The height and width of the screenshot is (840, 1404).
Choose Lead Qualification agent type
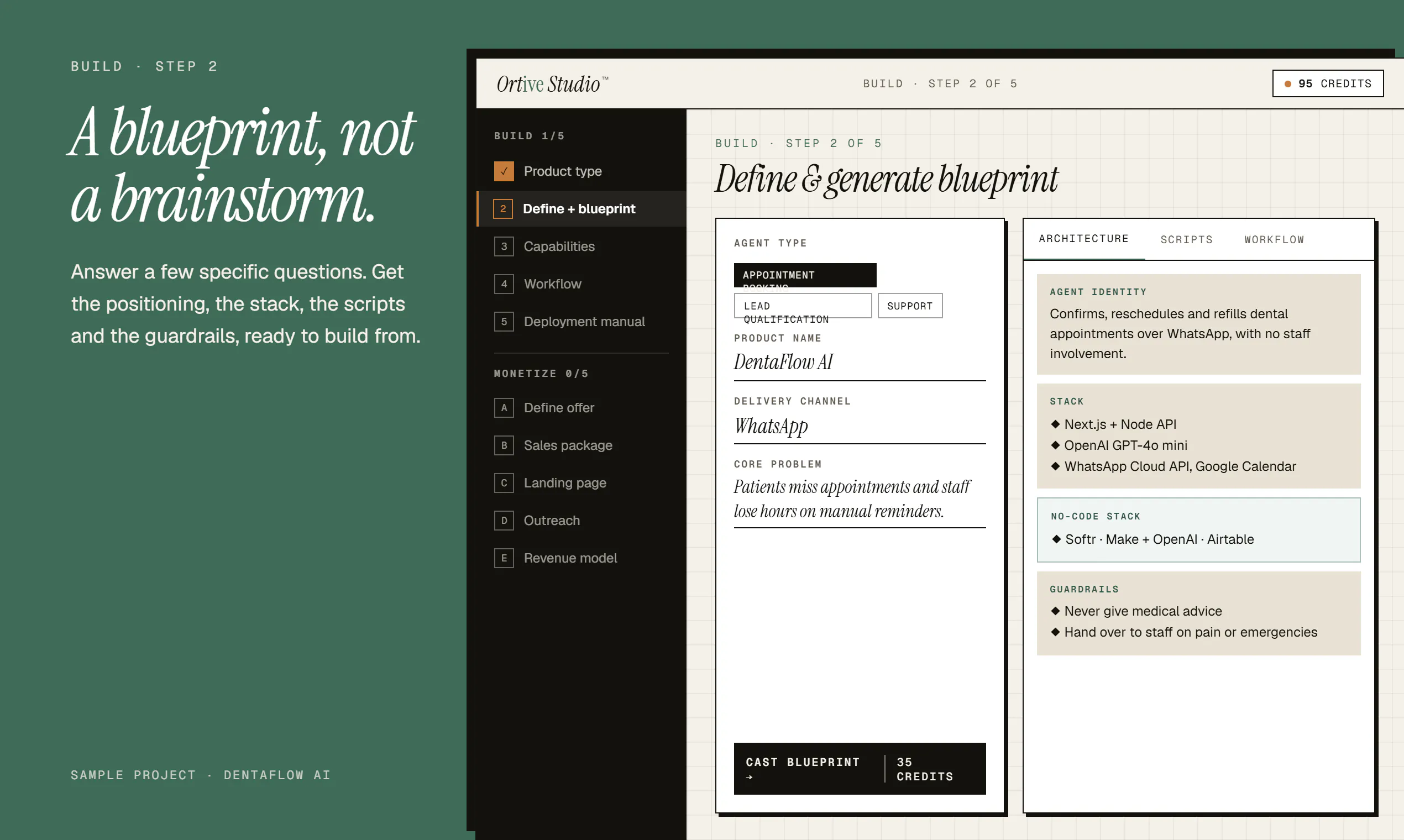click(x=802, y=306)
